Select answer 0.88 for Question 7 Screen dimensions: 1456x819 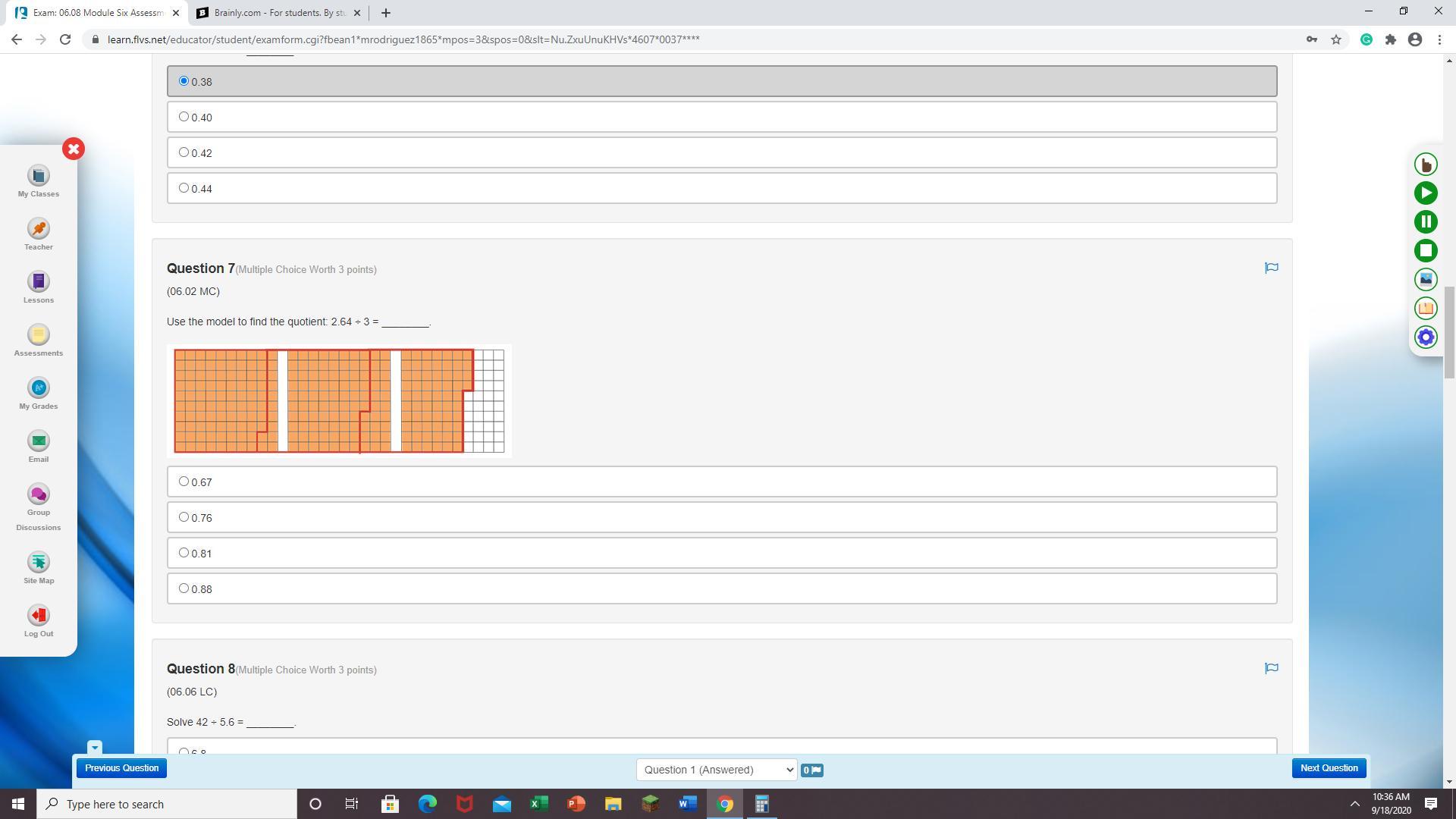[184, 588]
